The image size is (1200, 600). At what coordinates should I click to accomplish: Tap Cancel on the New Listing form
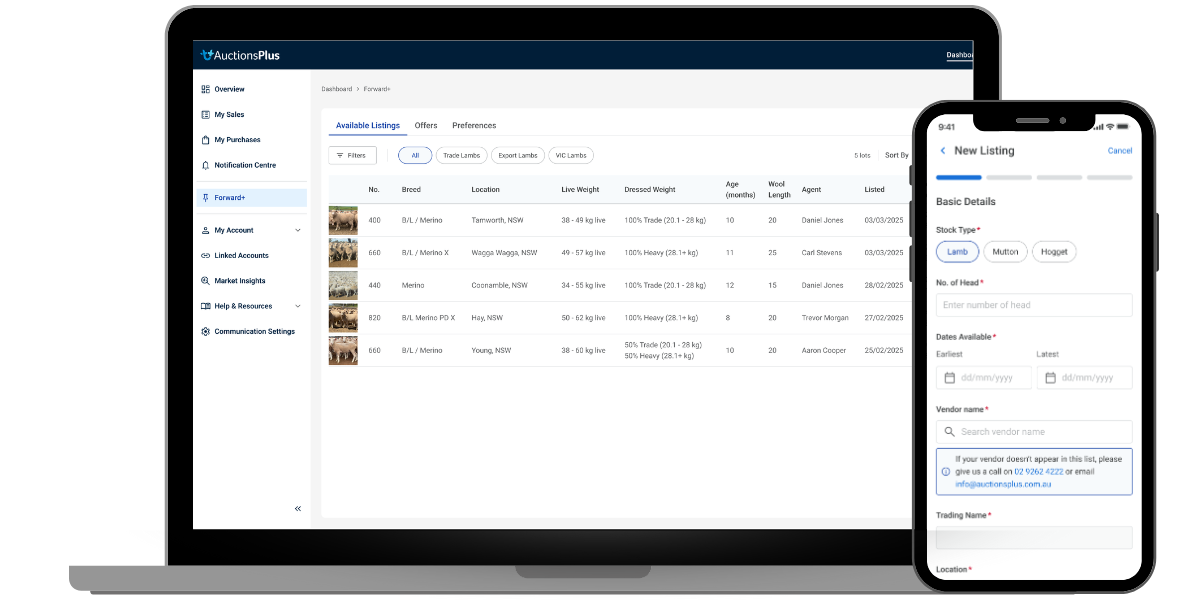pos(1119,151)
